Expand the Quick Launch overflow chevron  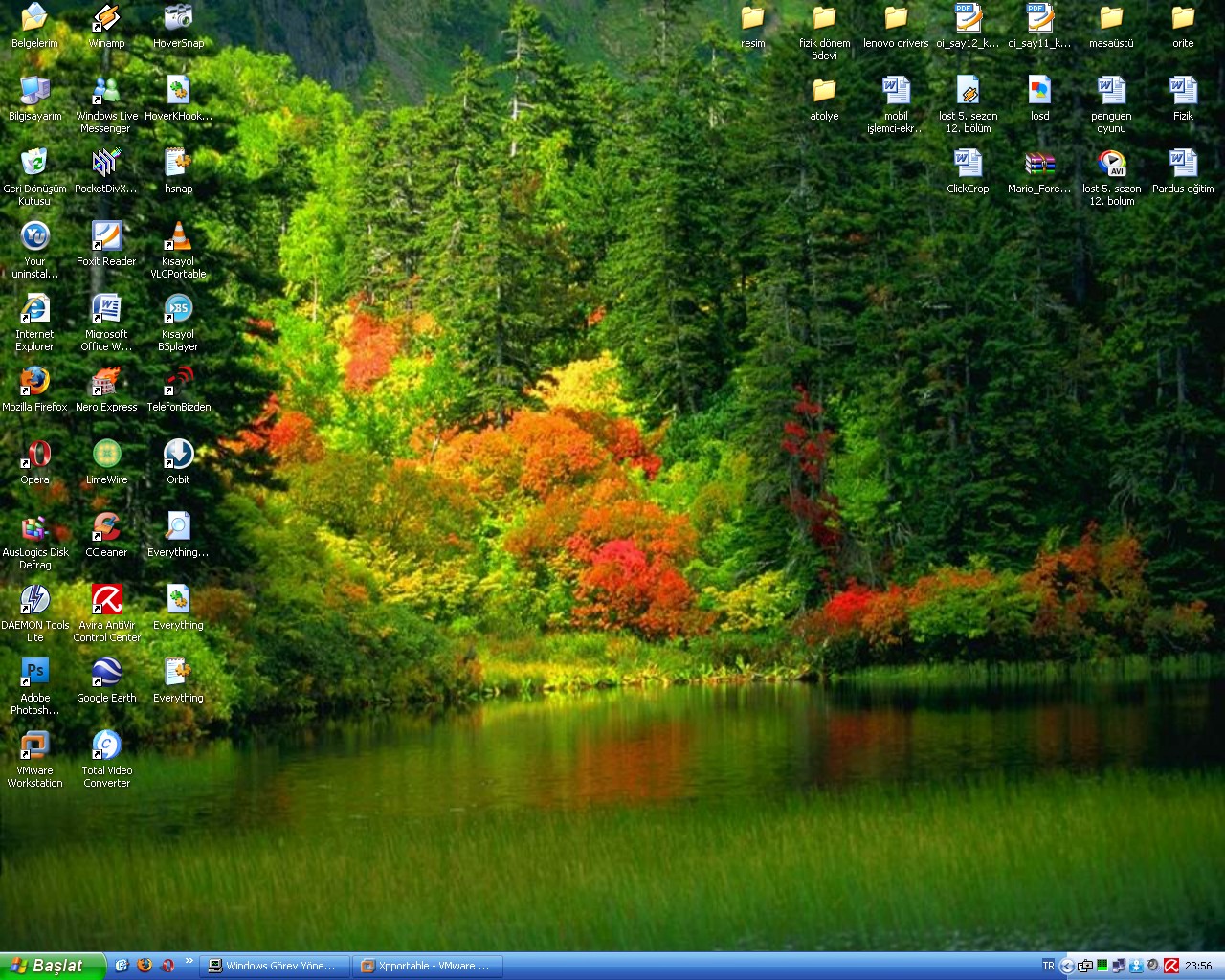[x=189, y=961]
